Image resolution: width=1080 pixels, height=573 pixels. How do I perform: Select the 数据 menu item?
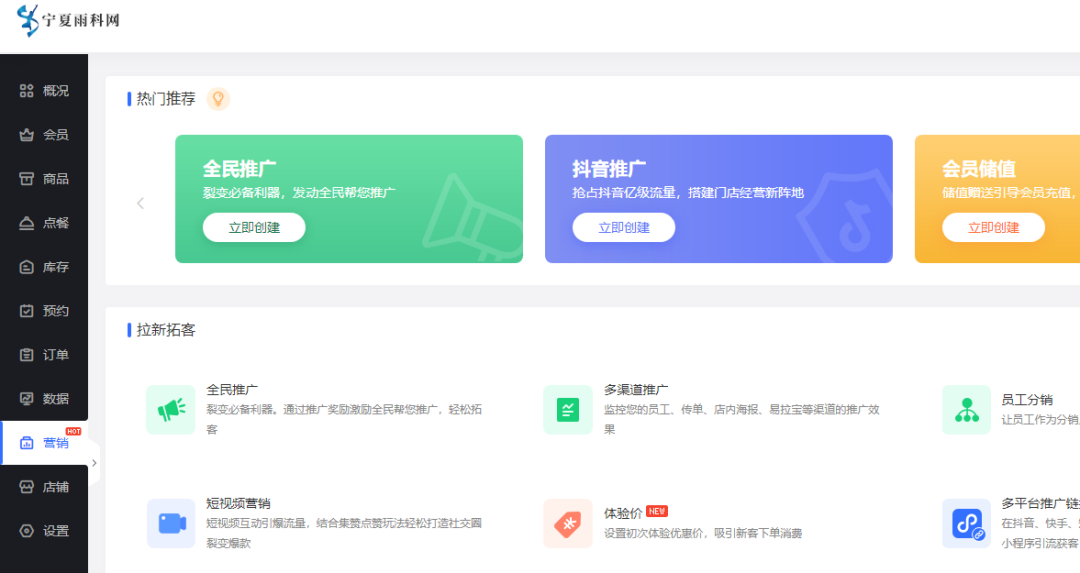(44, 399)
